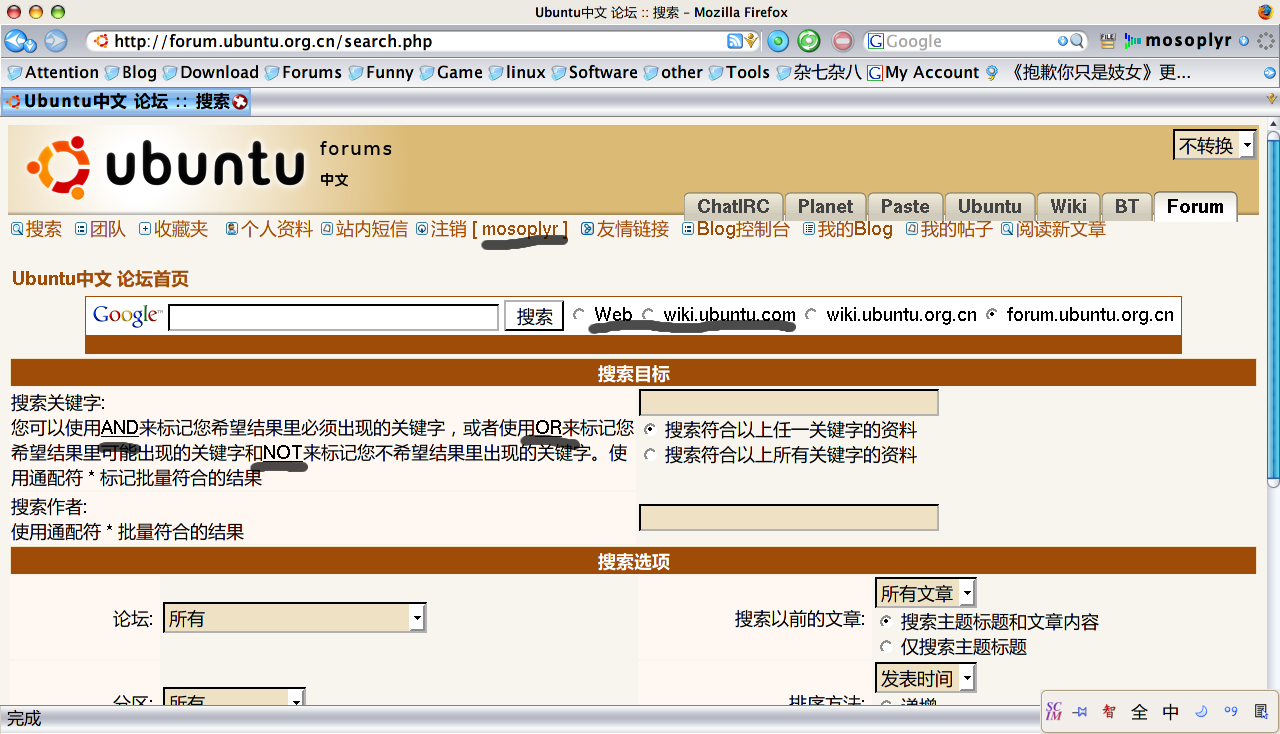Open the 发表时间 sort dropdown

pyautogui.click(x=925, y=679)
